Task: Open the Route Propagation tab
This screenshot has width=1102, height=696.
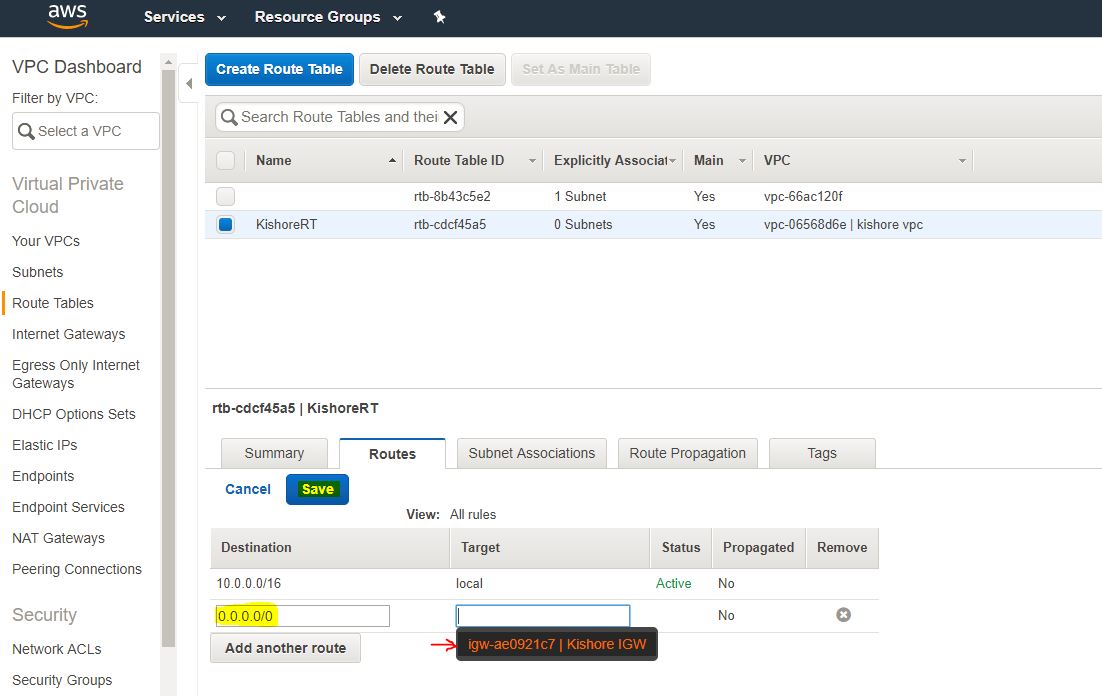Action: pyautogui.click(x=687, y=453)
